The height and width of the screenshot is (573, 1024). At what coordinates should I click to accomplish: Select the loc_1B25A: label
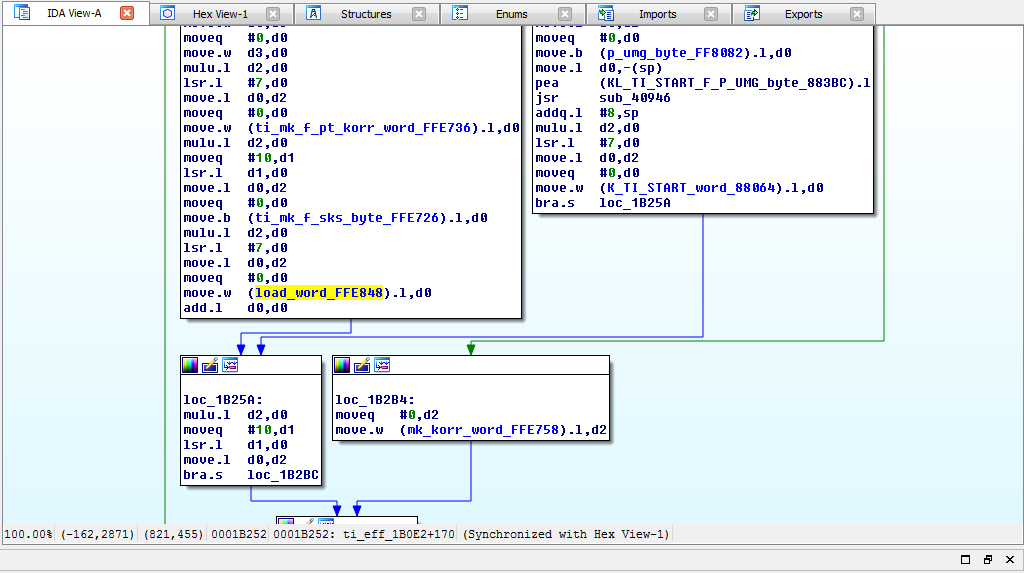pyautogui.click(x=223, y=400)
